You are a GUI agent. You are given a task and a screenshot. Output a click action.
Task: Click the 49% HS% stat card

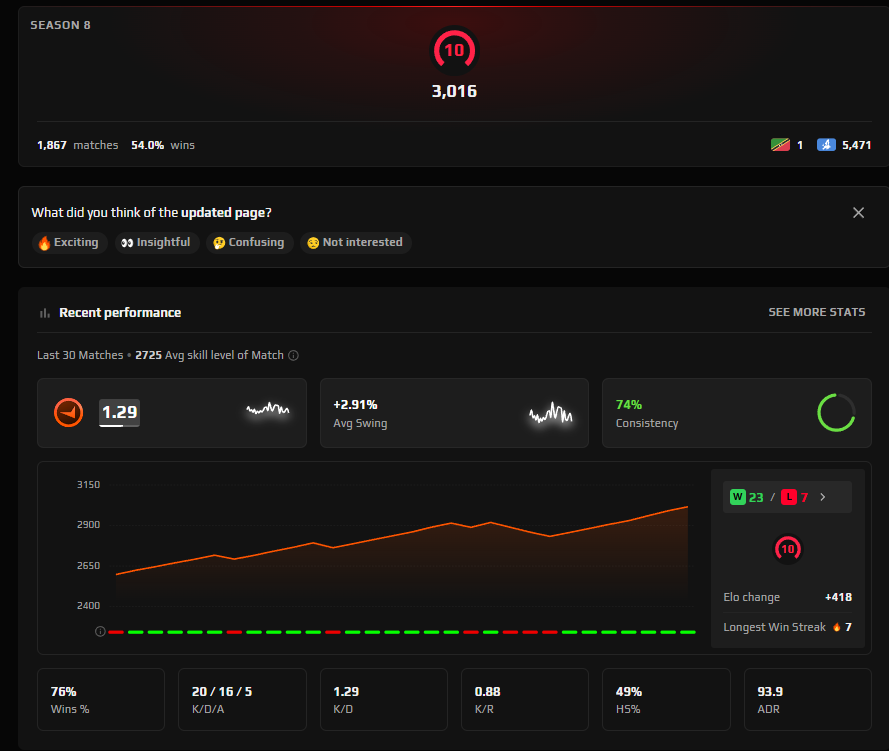tap(666, 699)
